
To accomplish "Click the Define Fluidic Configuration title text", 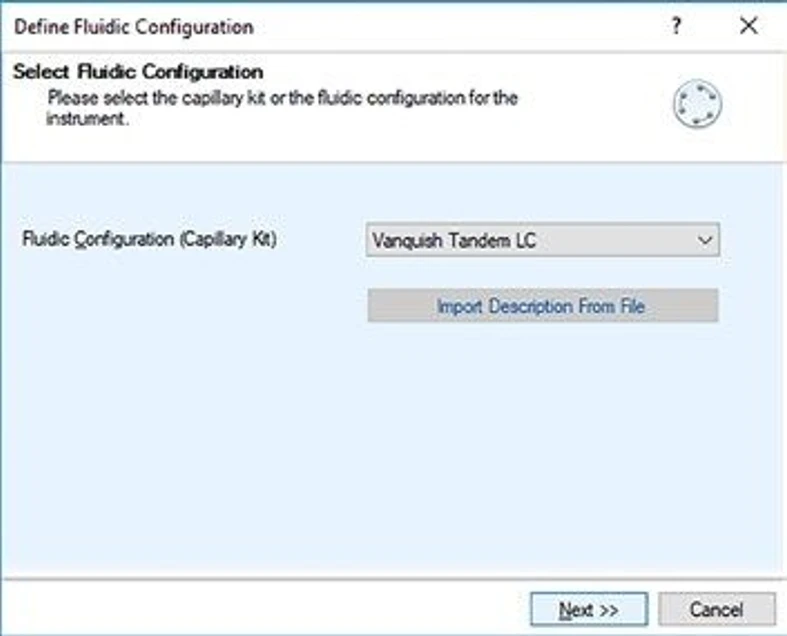I will point(133,27).
